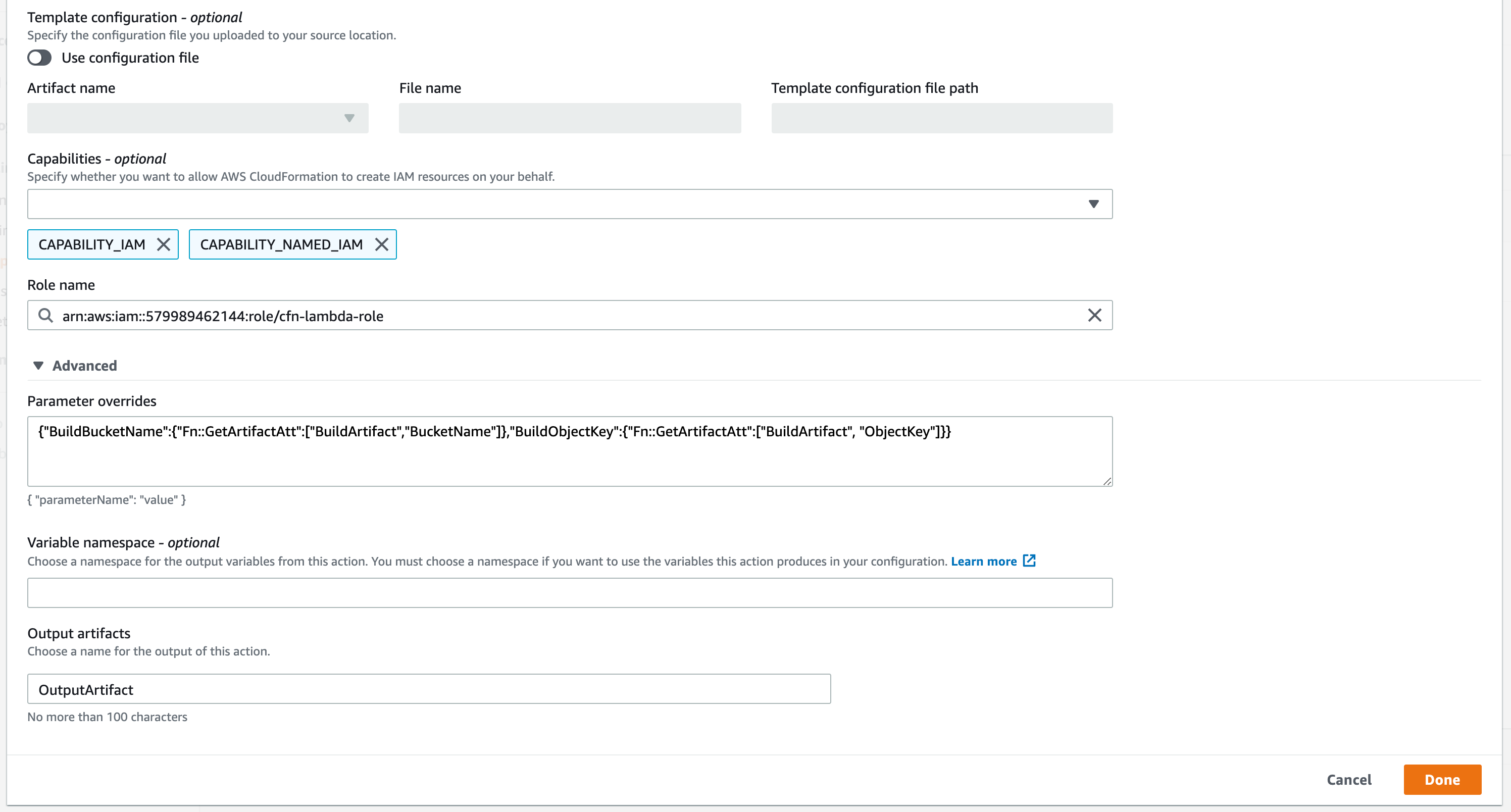1511x812 pixels.
Task: Enable Use configuration file toggle
Action: tap(39, 58)
